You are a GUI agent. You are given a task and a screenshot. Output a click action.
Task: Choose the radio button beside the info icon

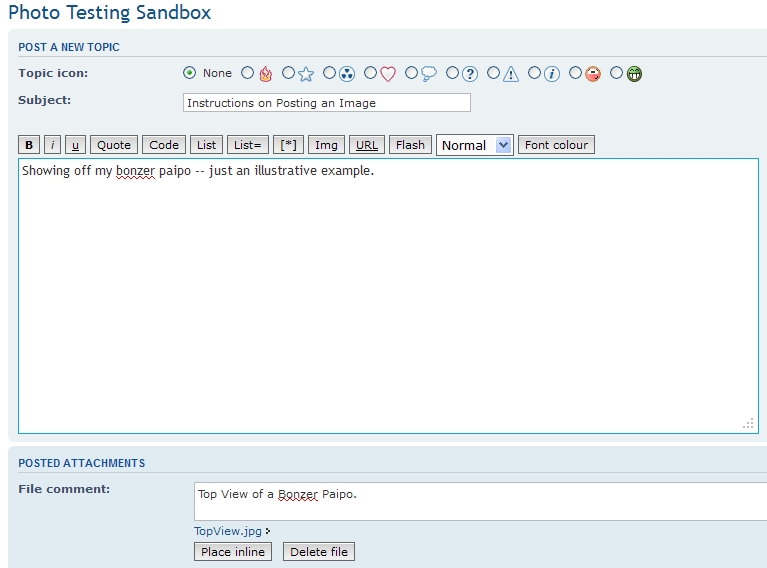[x=535, y=73]
